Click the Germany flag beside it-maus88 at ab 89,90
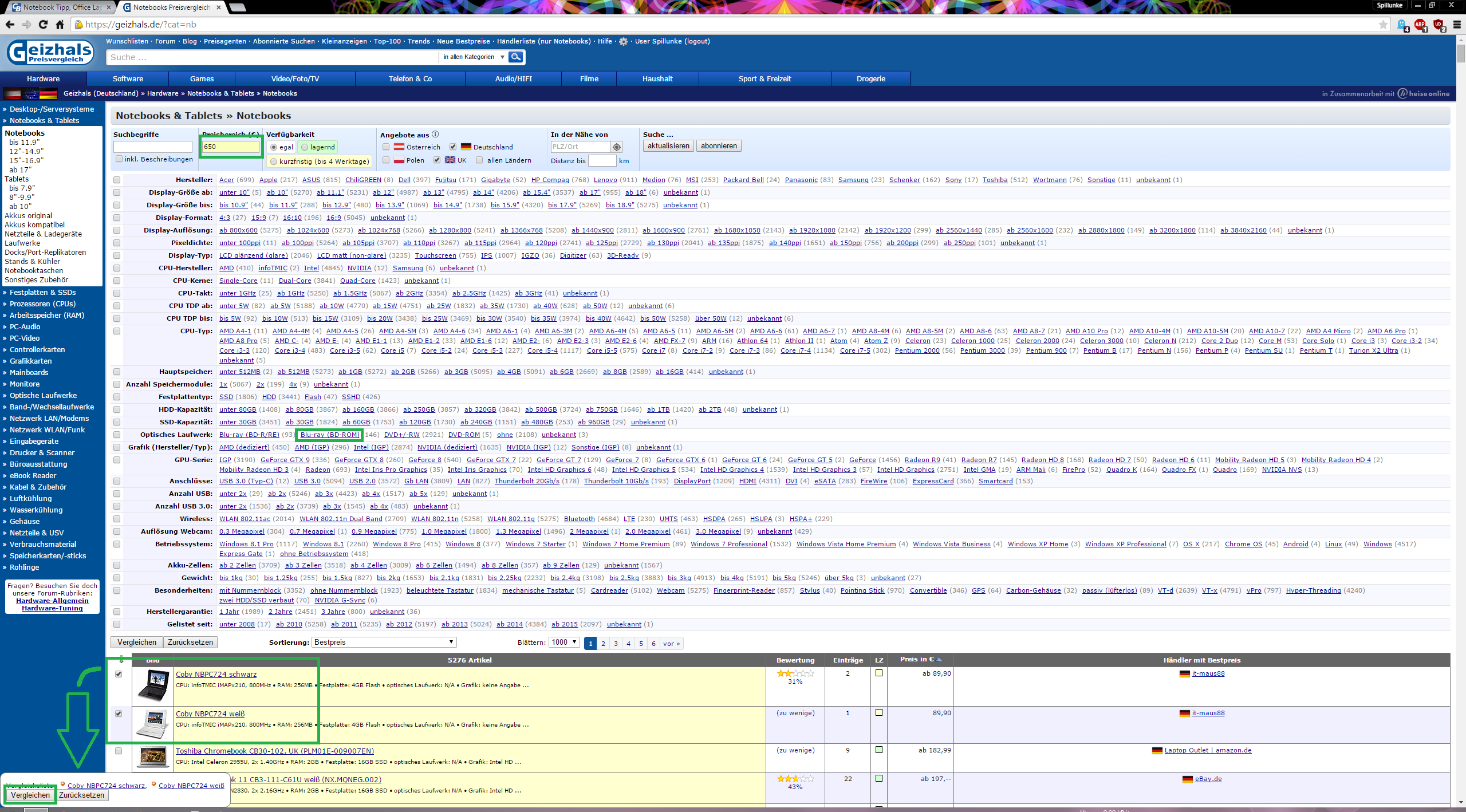Screen dimensions: 1466x812 point(1185,673)
